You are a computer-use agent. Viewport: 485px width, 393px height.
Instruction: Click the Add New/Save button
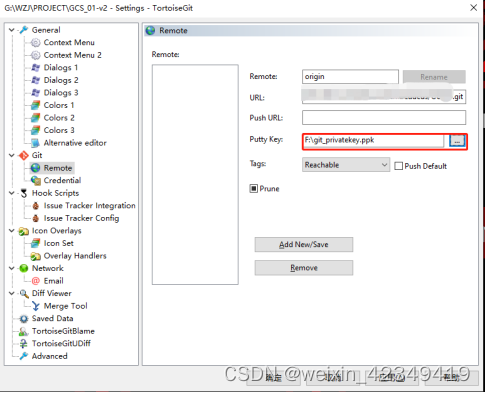coord(304,245)
